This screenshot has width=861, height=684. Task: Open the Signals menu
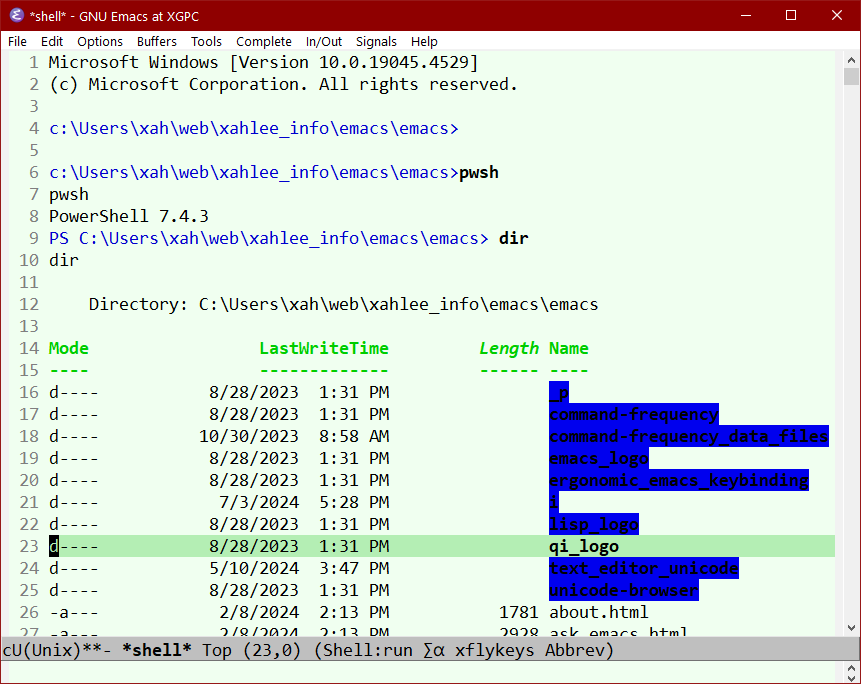[x=376, y=41]
